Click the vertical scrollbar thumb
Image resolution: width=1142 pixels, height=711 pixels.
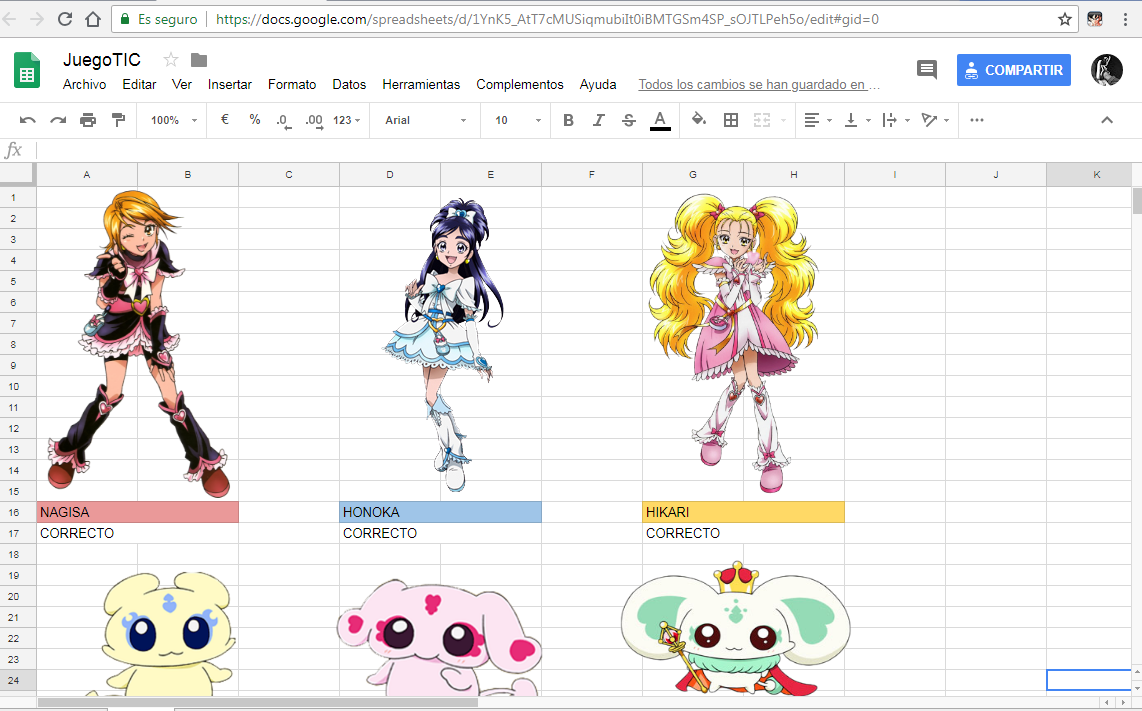[1137, 201]
